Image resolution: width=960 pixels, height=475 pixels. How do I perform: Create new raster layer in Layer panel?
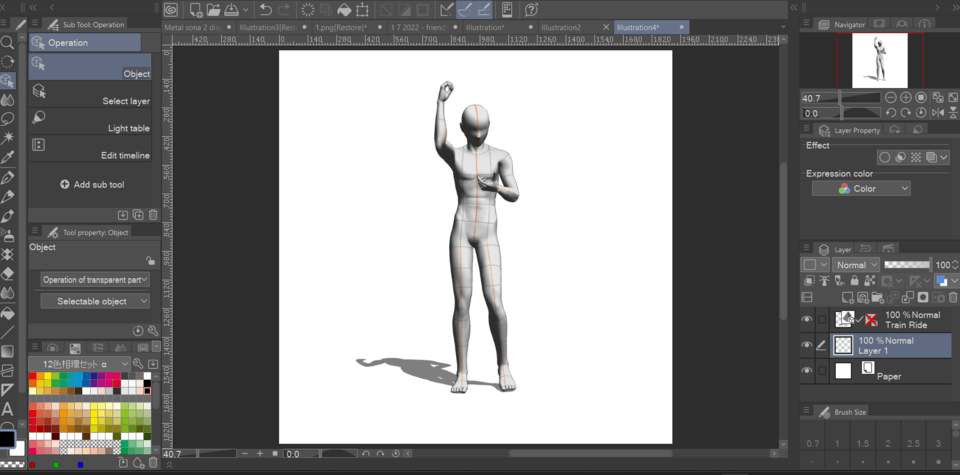(848, 297)
